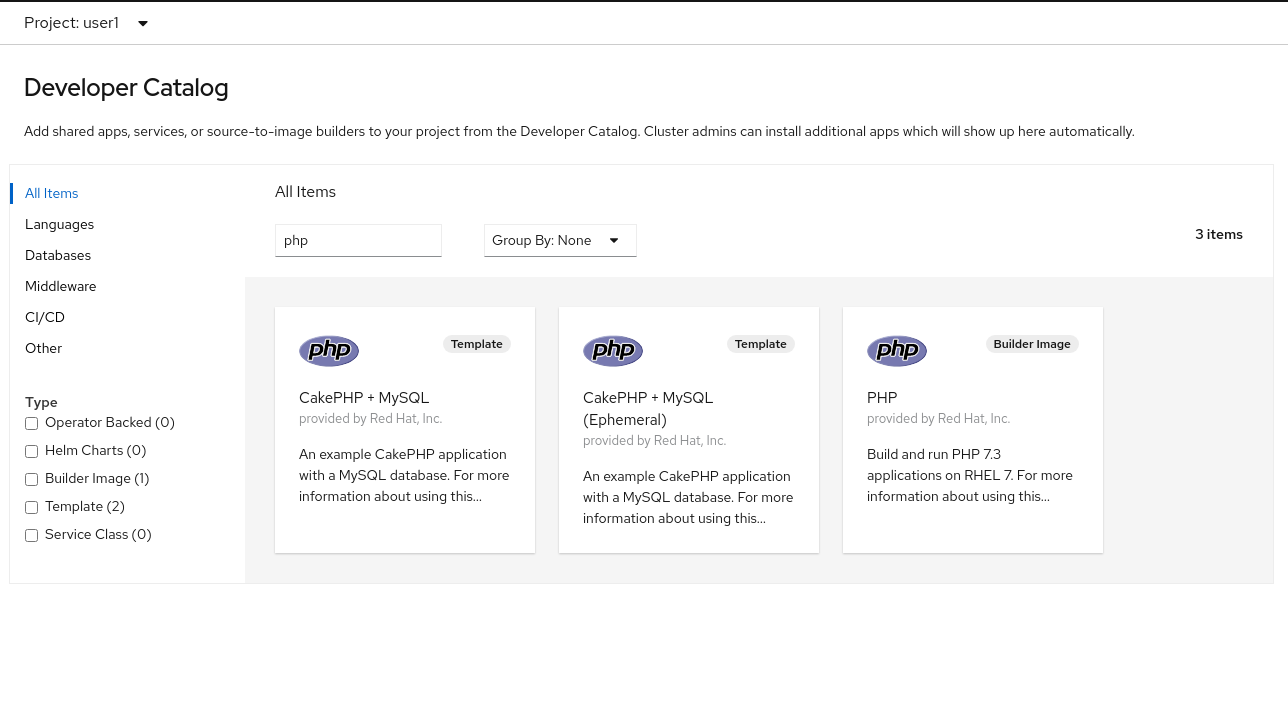1288x703 pixels.
Task: Enable the Operator Backed filter
Action: click(x=31, y=423)
